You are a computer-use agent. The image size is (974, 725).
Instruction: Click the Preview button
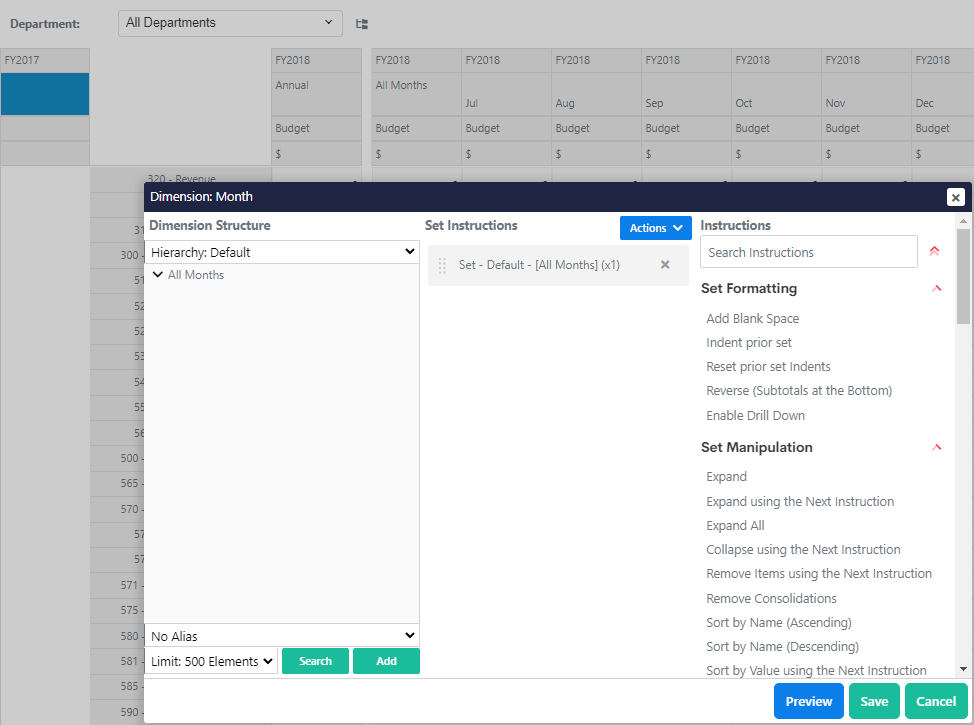(808, 701)
